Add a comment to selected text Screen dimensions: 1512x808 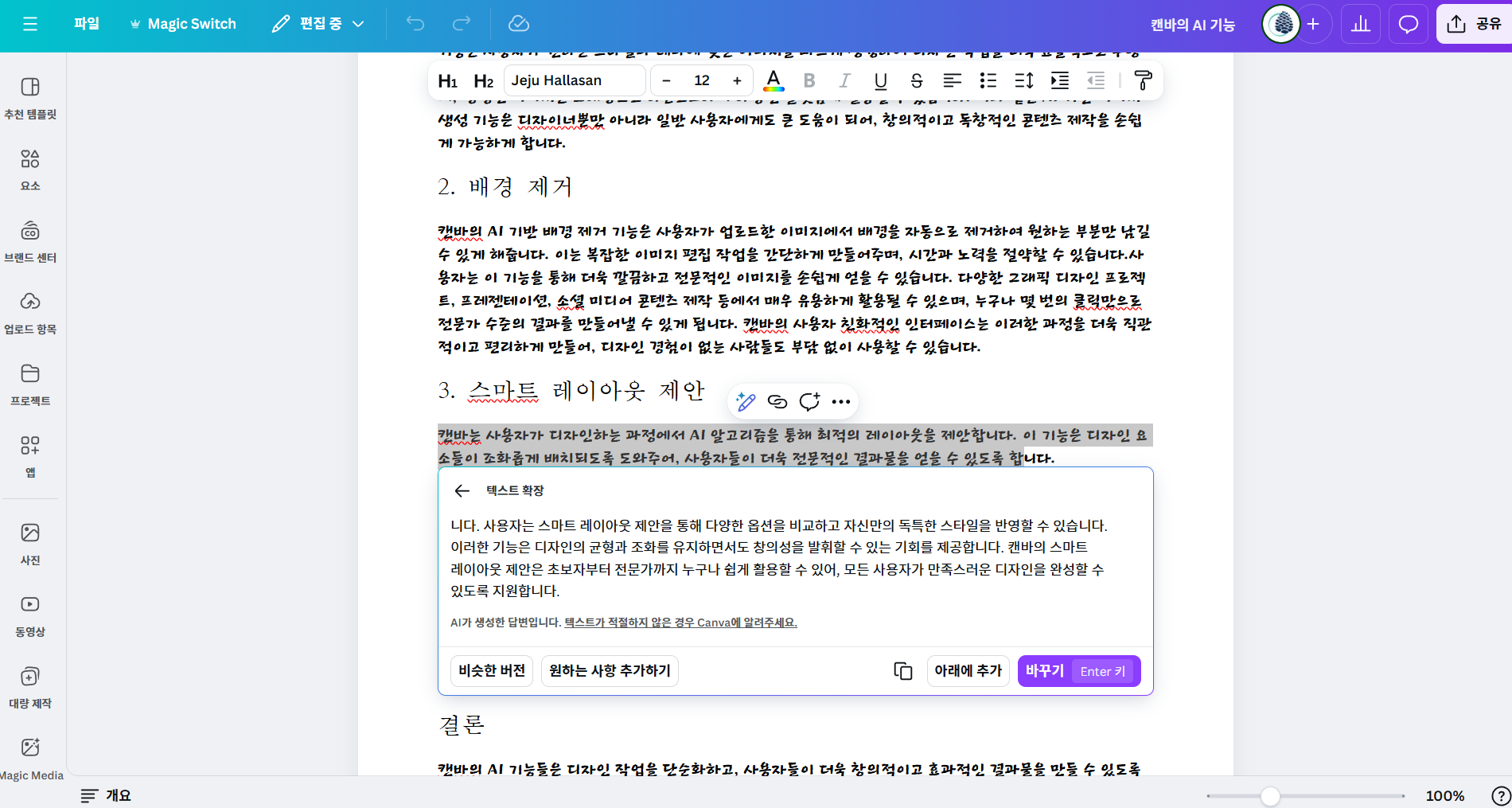[809, 402]
